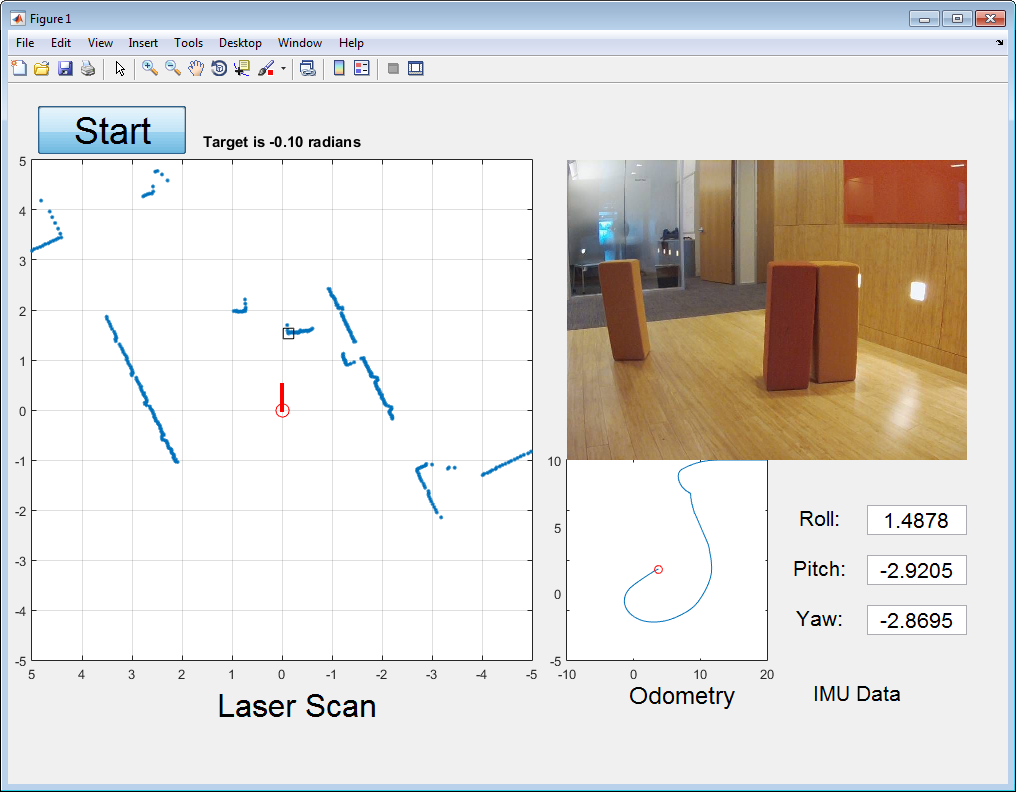Click the New Figure icon

point(18,68)
